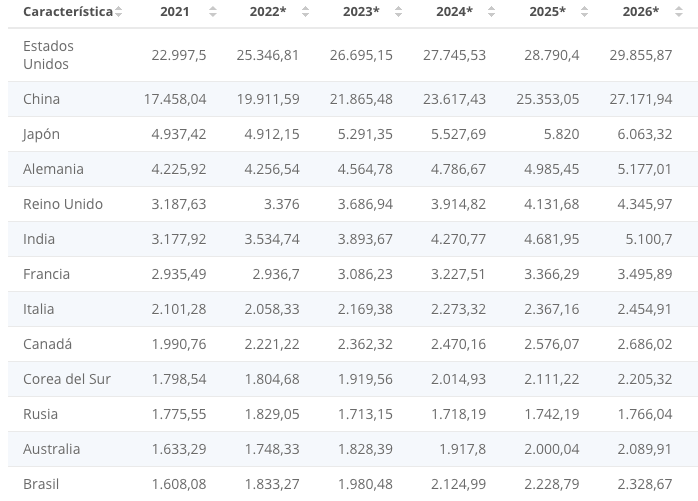The image size is (698, 501).
Task: Select the Canadá row label
Action: [x=47, y=344]
